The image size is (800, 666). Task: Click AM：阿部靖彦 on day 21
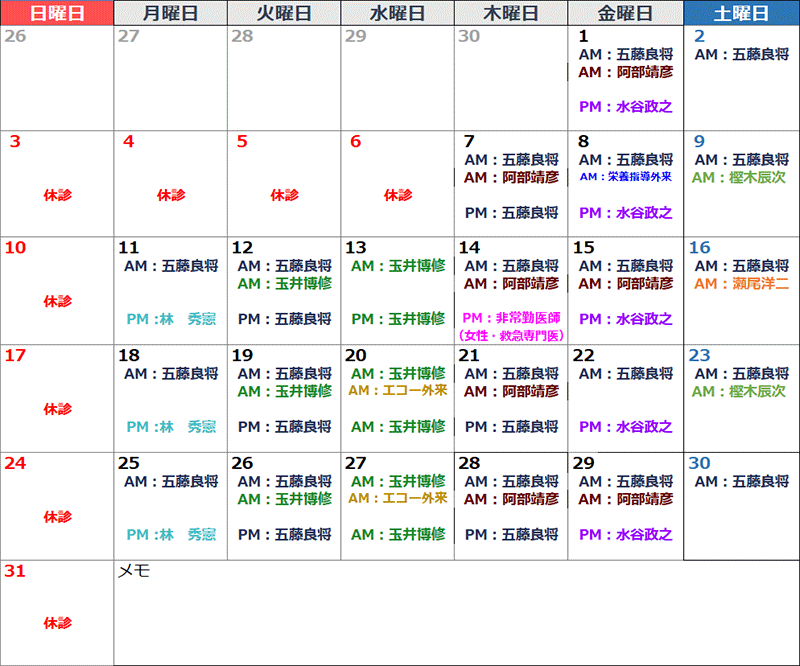[511, 391]
